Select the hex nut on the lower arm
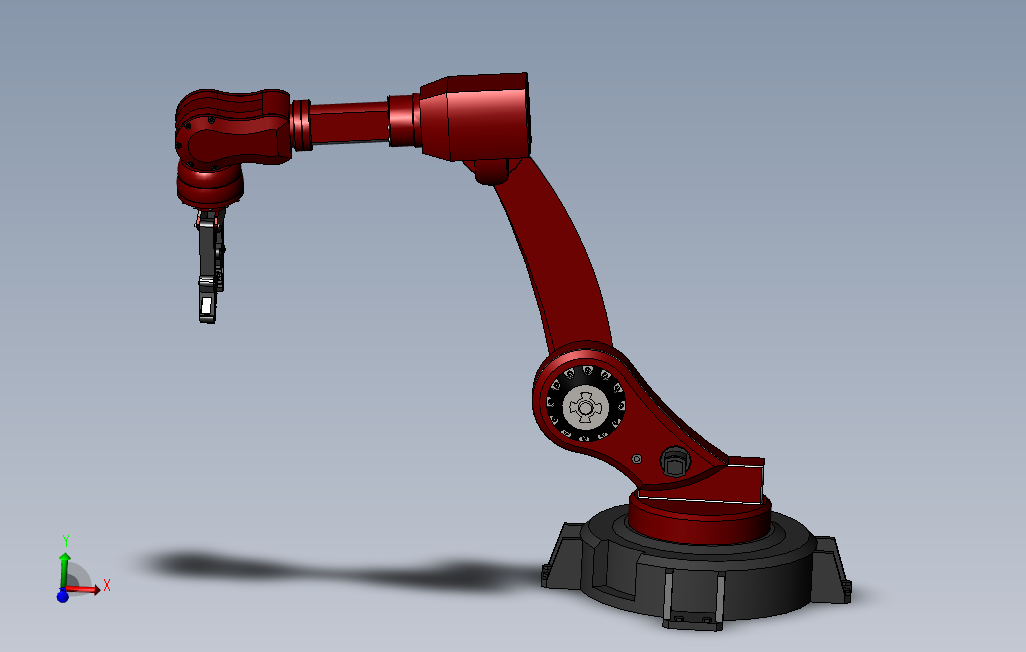Viewport: 1026px width, 652px height. (x=675, y=462)
